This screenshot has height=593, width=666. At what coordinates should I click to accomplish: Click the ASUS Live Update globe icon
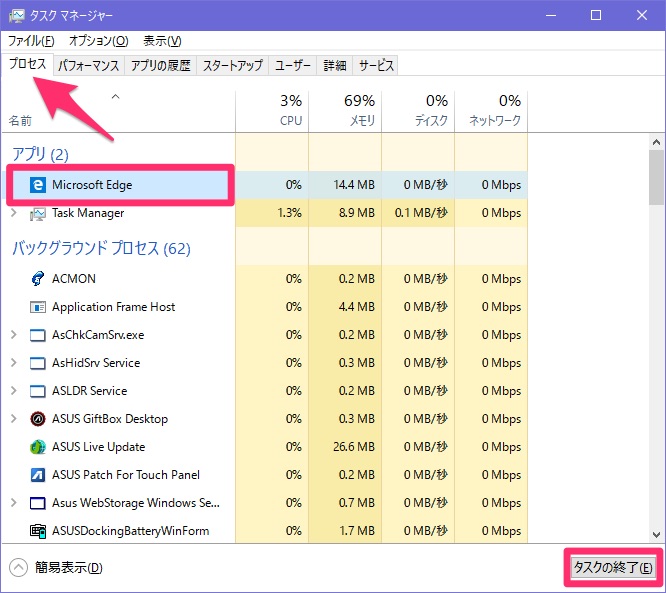[x=38, y=447]
